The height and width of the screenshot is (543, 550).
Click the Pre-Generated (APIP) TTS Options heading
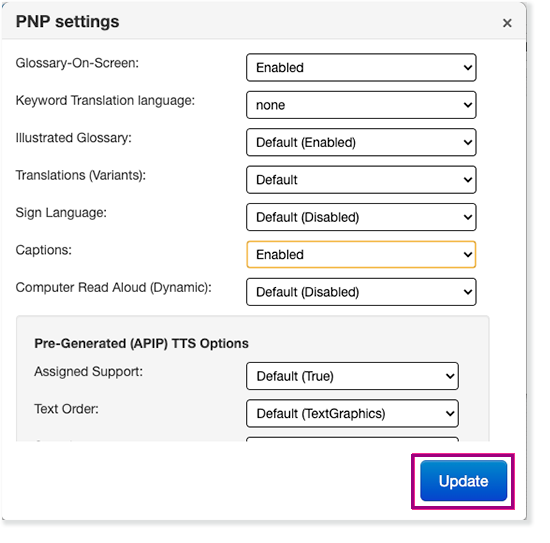[x=141, y=343]
